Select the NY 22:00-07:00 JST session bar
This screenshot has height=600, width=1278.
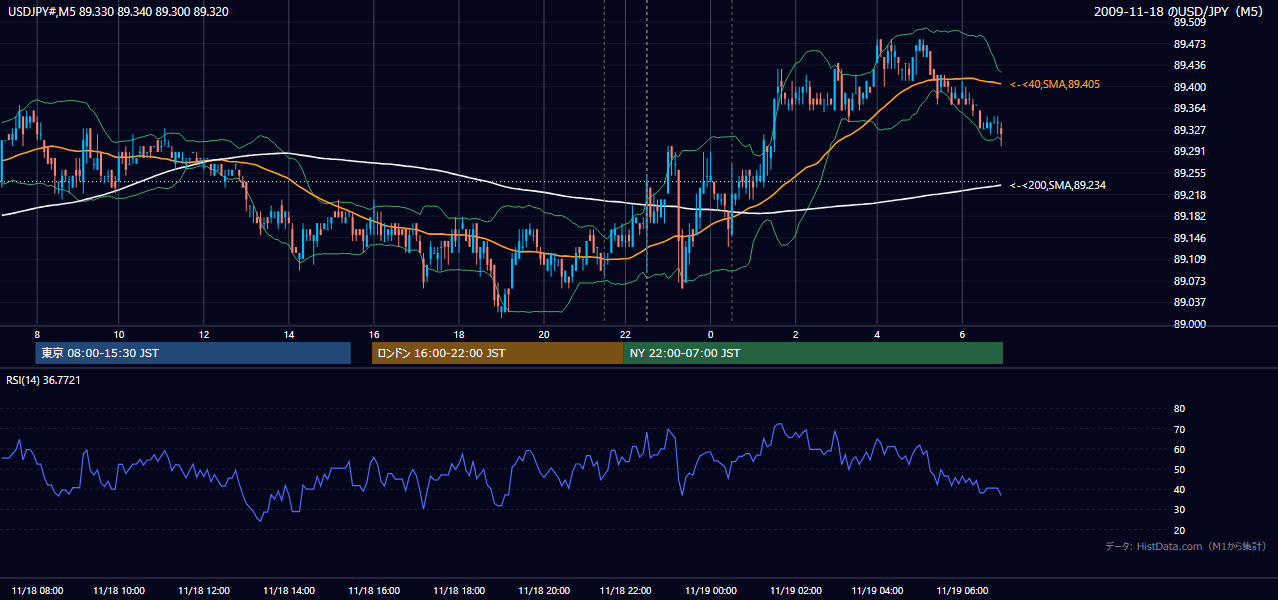[x=813, y=353]
